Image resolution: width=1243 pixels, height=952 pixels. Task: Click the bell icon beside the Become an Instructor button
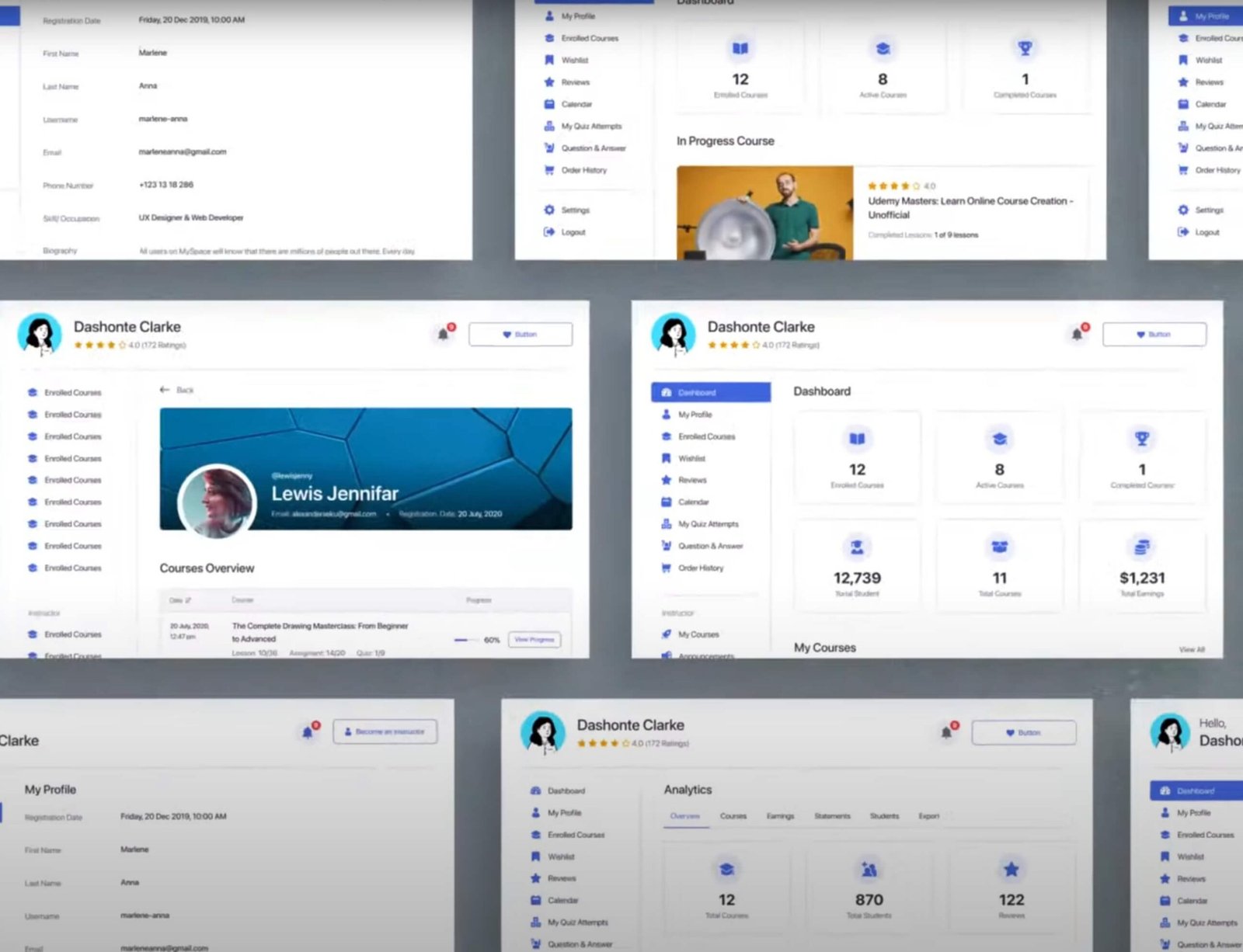308,732
